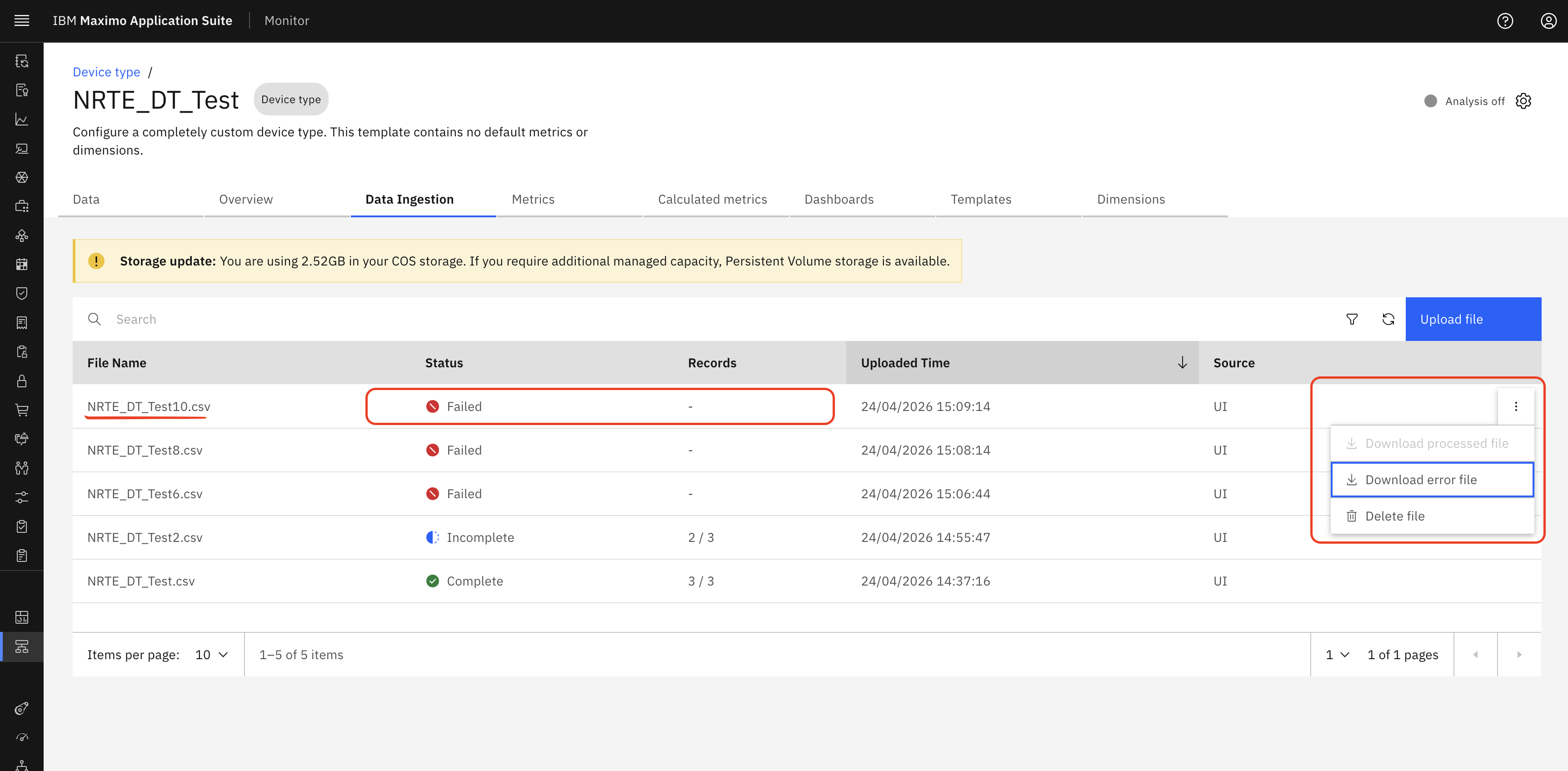Open the hamburger navigation menu
The width and height of the screenshot is (1568, 771).
pyautogui.click(x=22, y=21)
